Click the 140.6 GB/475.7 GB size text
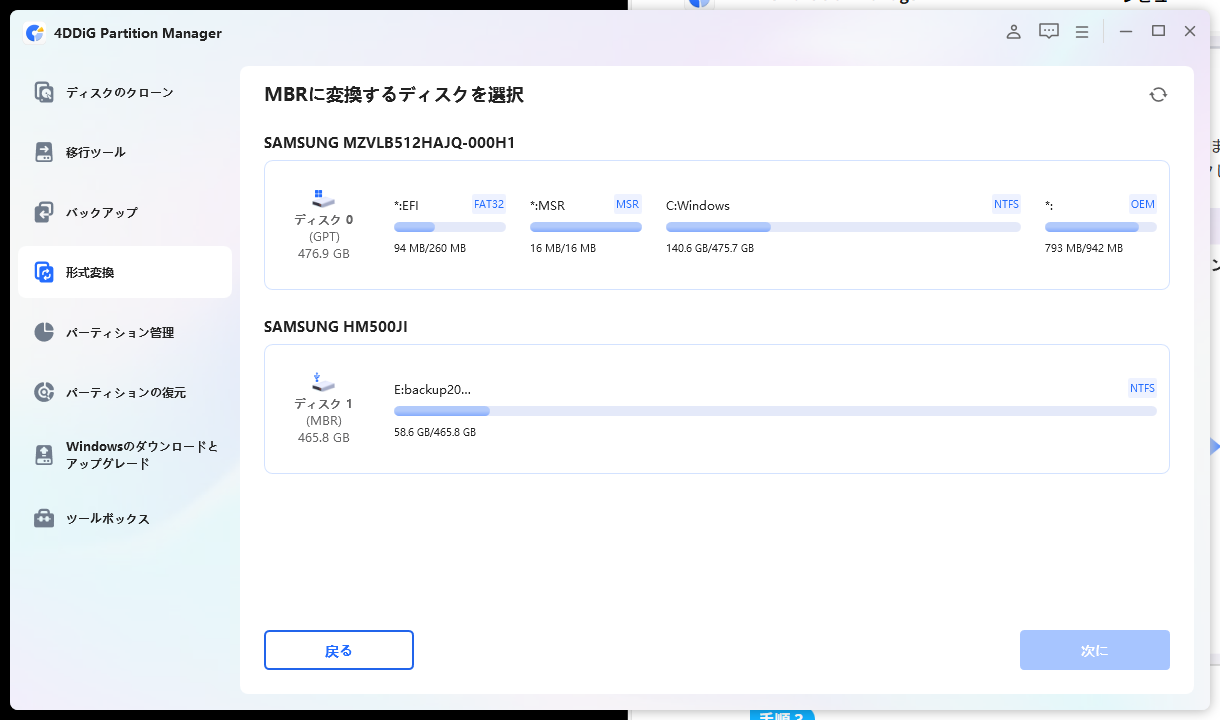Viewport: 1220px width, 720px height. click(710, 248)
